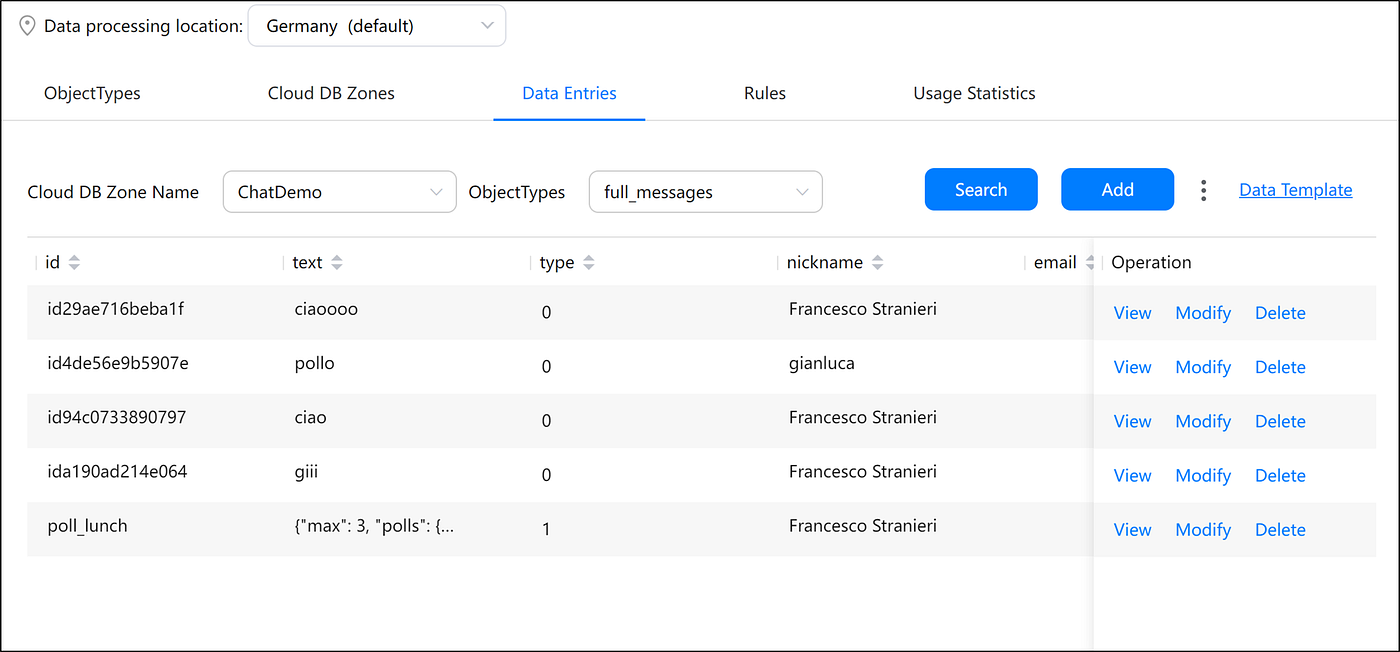This screenshot has width=1400, height=652.
Task: Delete the entry with text ciaoooo
Action: [x=1280, y=313]
